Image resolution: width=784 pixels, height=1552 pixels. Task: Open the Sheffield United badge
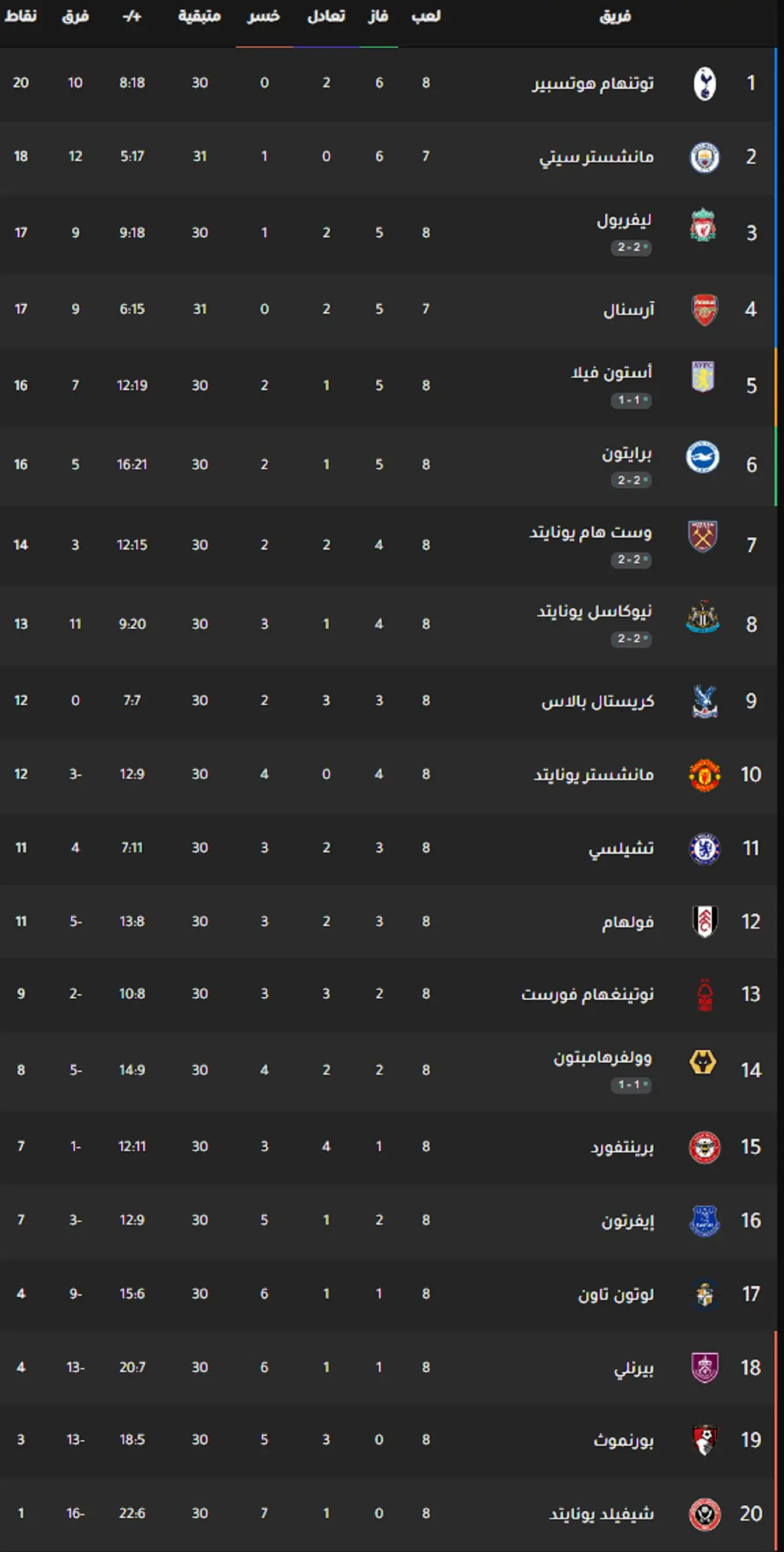[704, 1515]
